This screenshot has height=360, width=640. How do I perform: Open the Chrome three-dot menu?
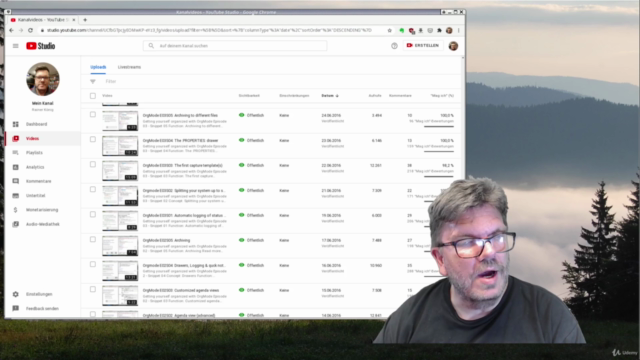459,30
